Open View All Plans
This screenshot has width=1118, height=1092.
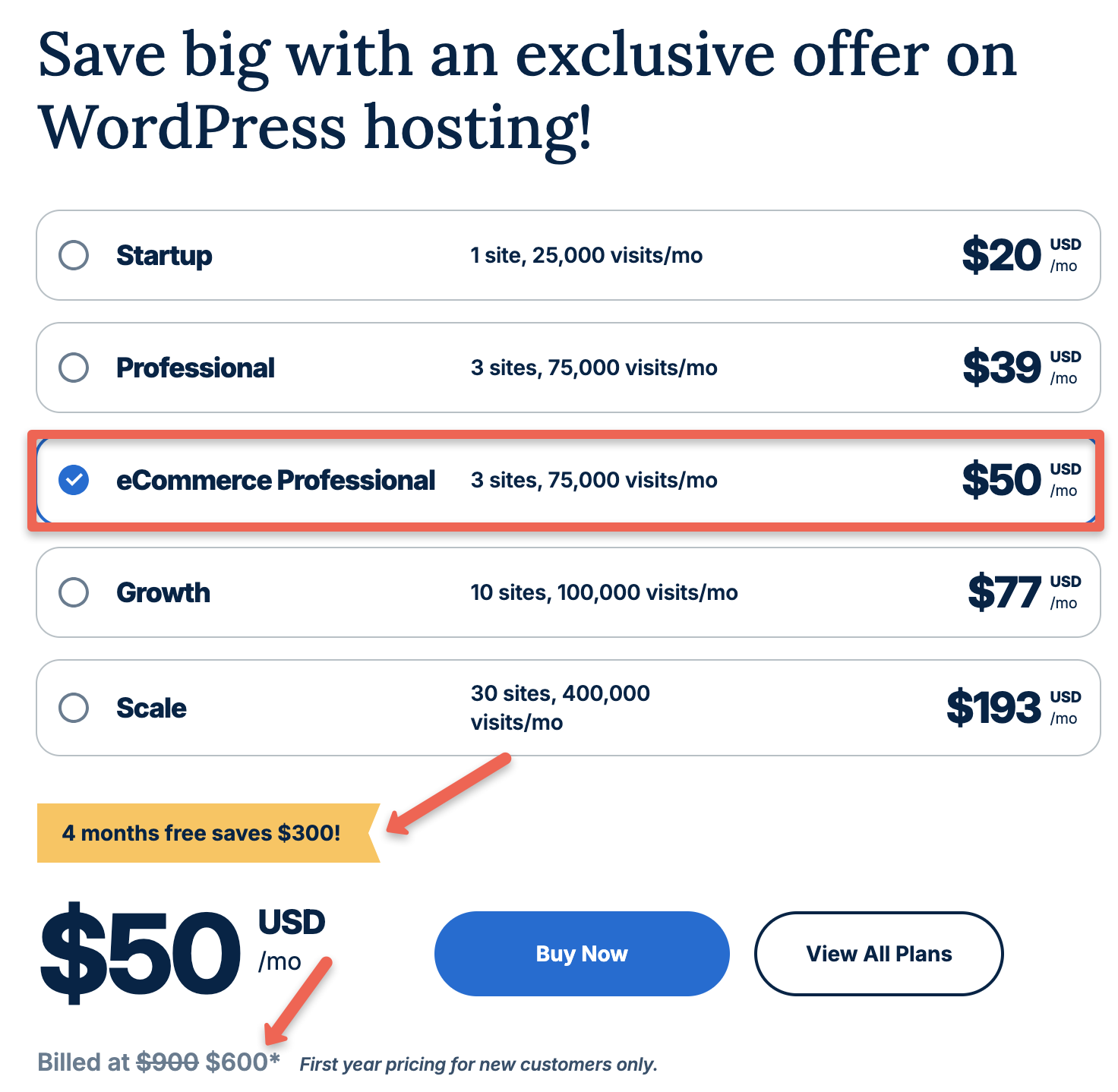point(878,954)
